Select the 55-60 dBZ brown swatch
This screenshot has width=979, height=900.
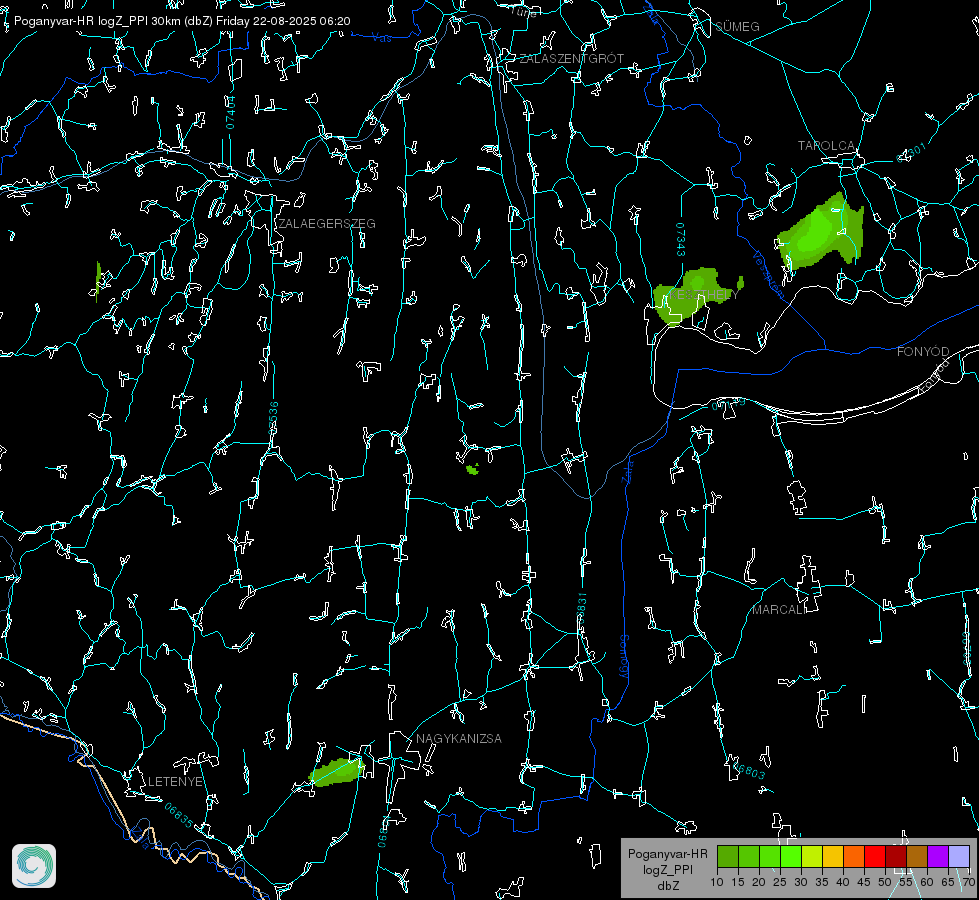click(x=917, y=856)
